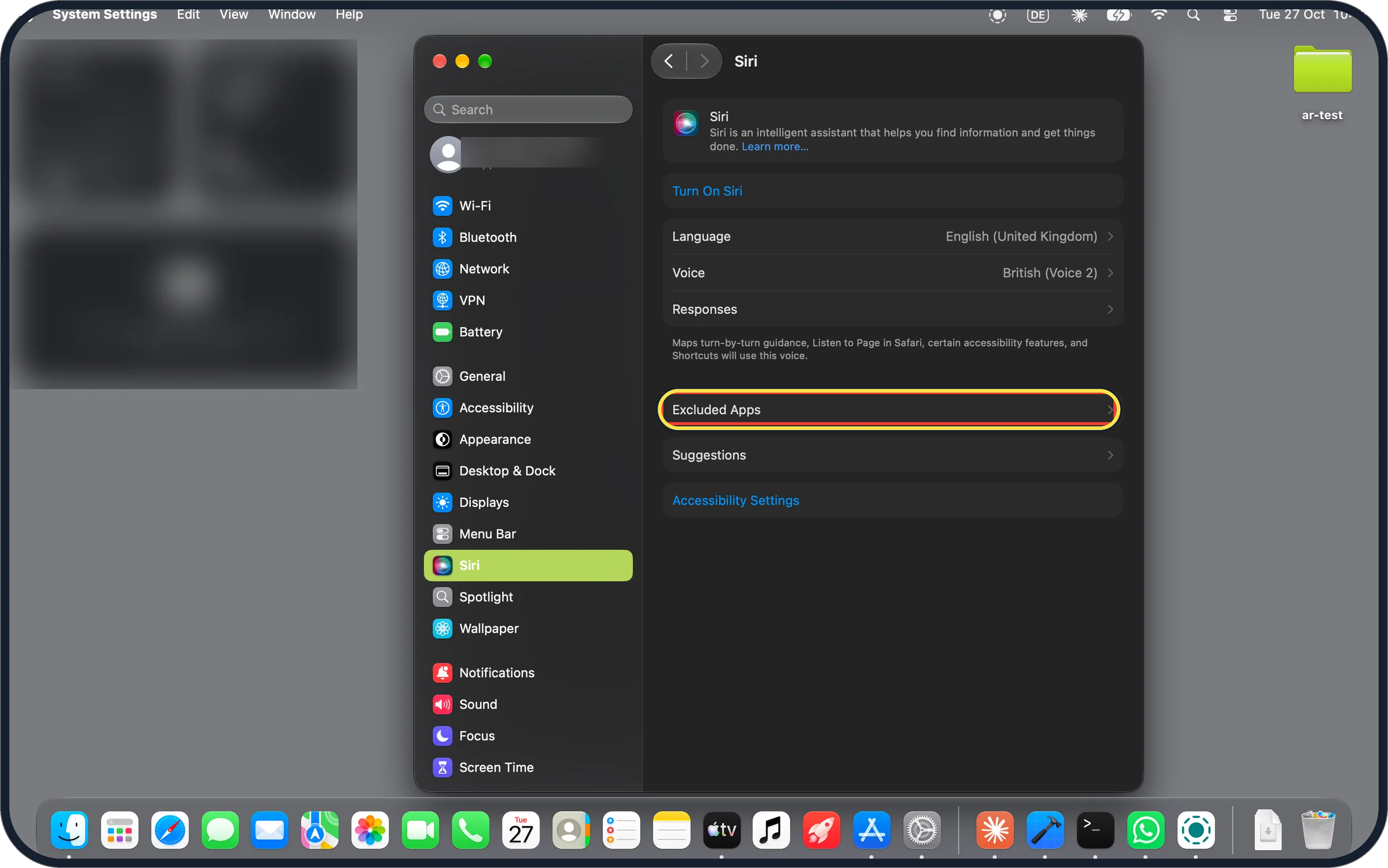
Task: Open Menu Bar settings
Action: click(x=528, y=534)
